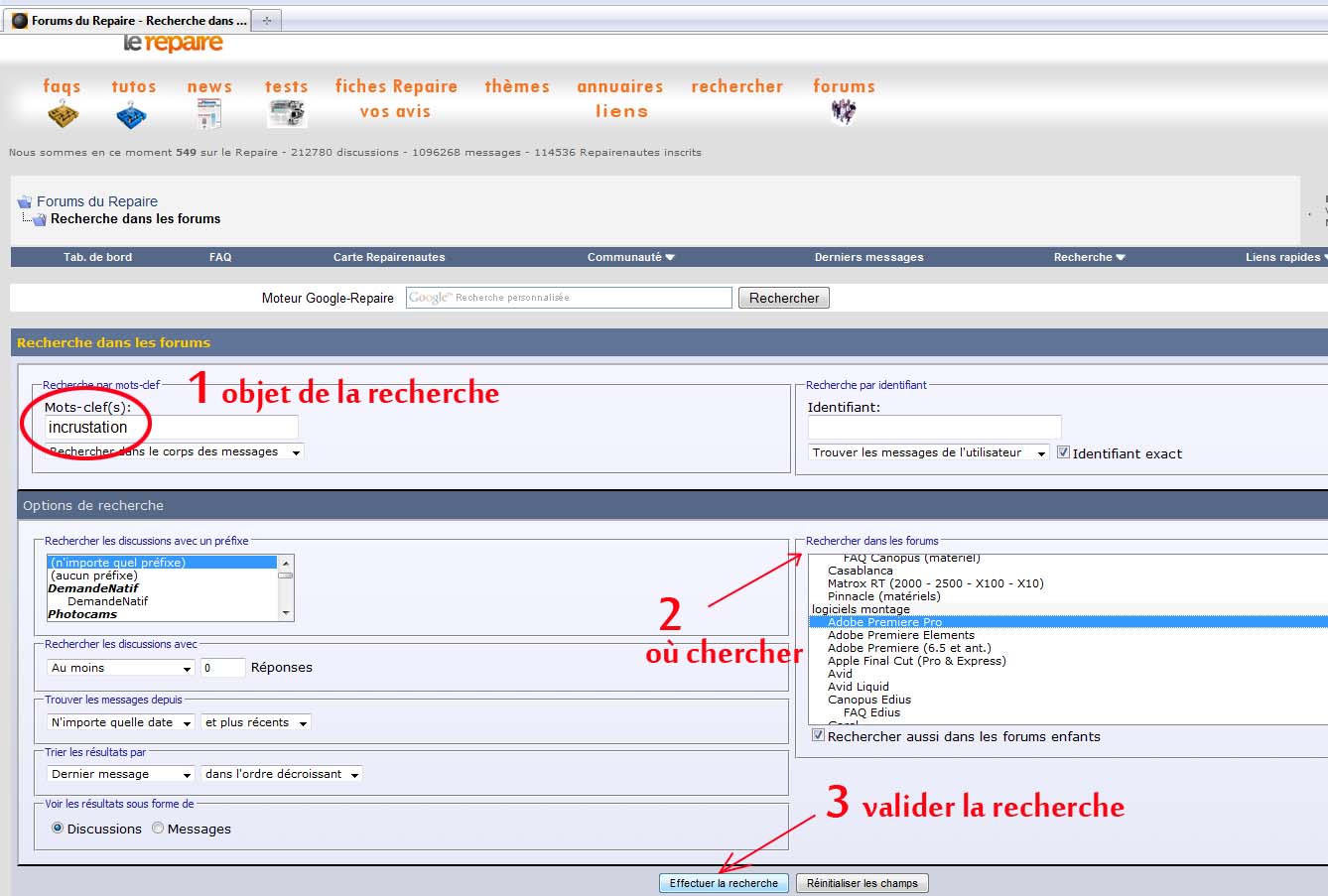Go to the orange tests heading

click(x=286, y=86)
